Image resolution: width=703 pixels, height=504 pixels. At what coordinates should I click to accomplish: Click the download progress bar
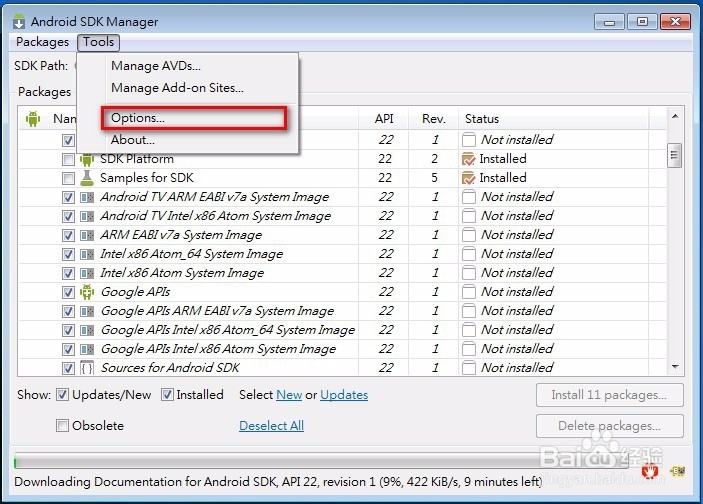(322, 461)
